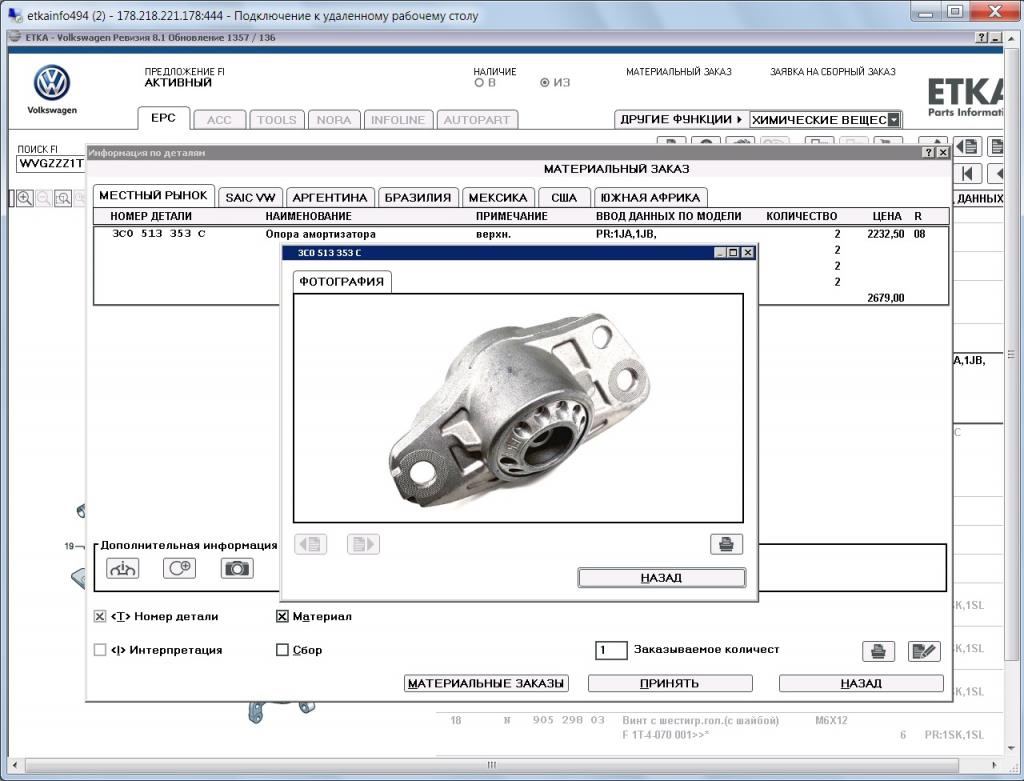
Task: Click the ПОИСК FI search field
Action: [x=51, y=163]
